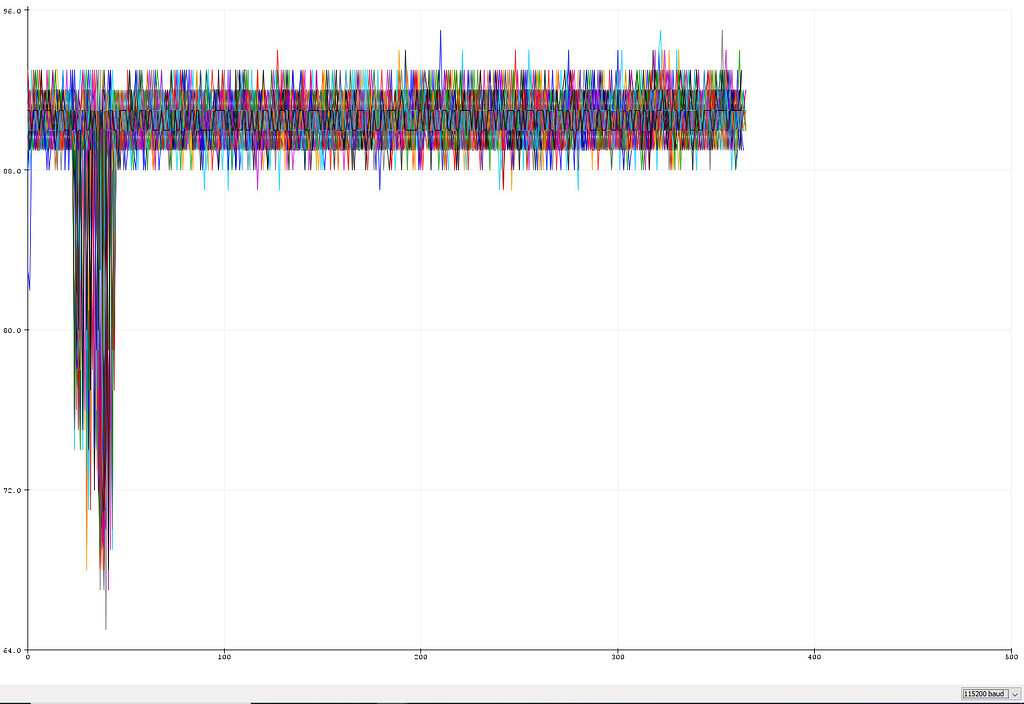The image size is (1024, 704).
Task: Click the 88.0 y-axis label
Action: 14,170
